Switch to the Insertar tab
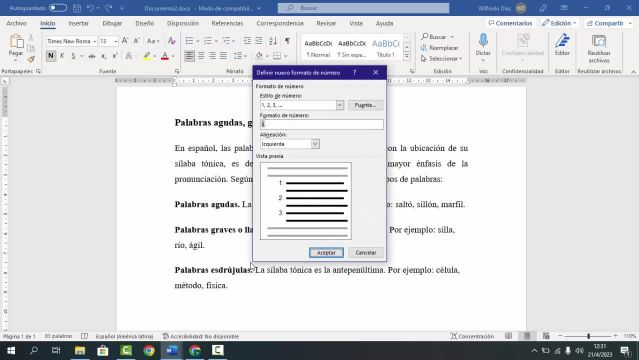The width and height of the screenshot is (639, 360). click(79, 23)
